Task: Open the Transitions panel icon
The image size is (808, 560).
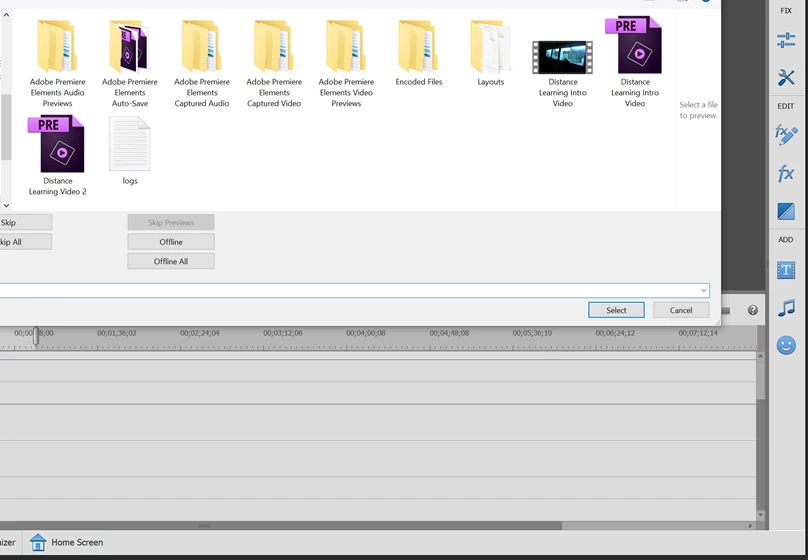Action: [x=786, y=211]
